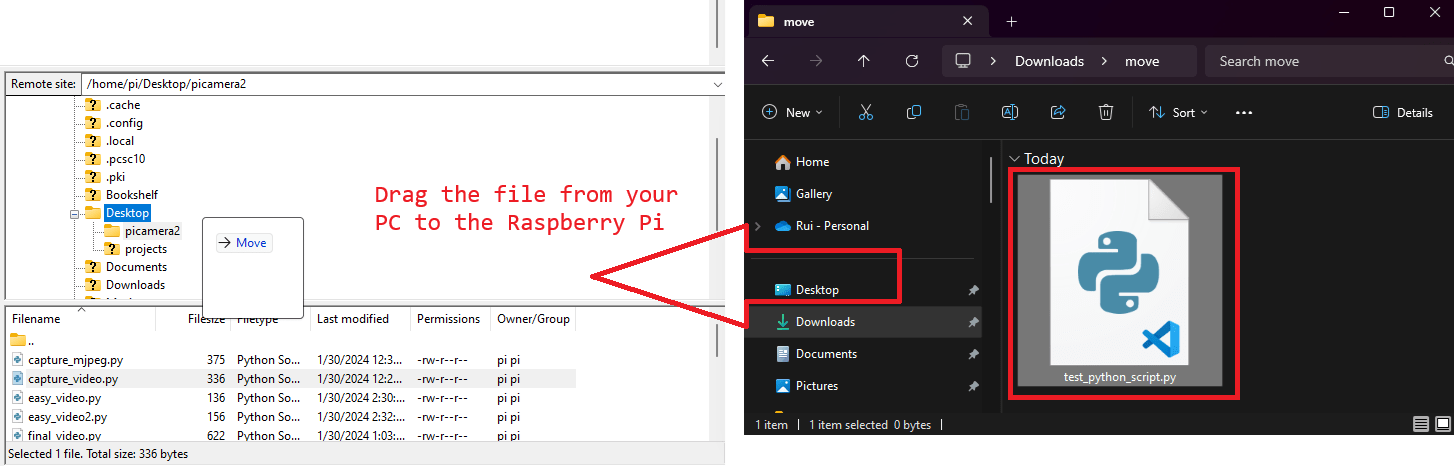1454x466 pixels.
Task: Sort remote files by Owner/Group column
Action: [x=533, y=319]
